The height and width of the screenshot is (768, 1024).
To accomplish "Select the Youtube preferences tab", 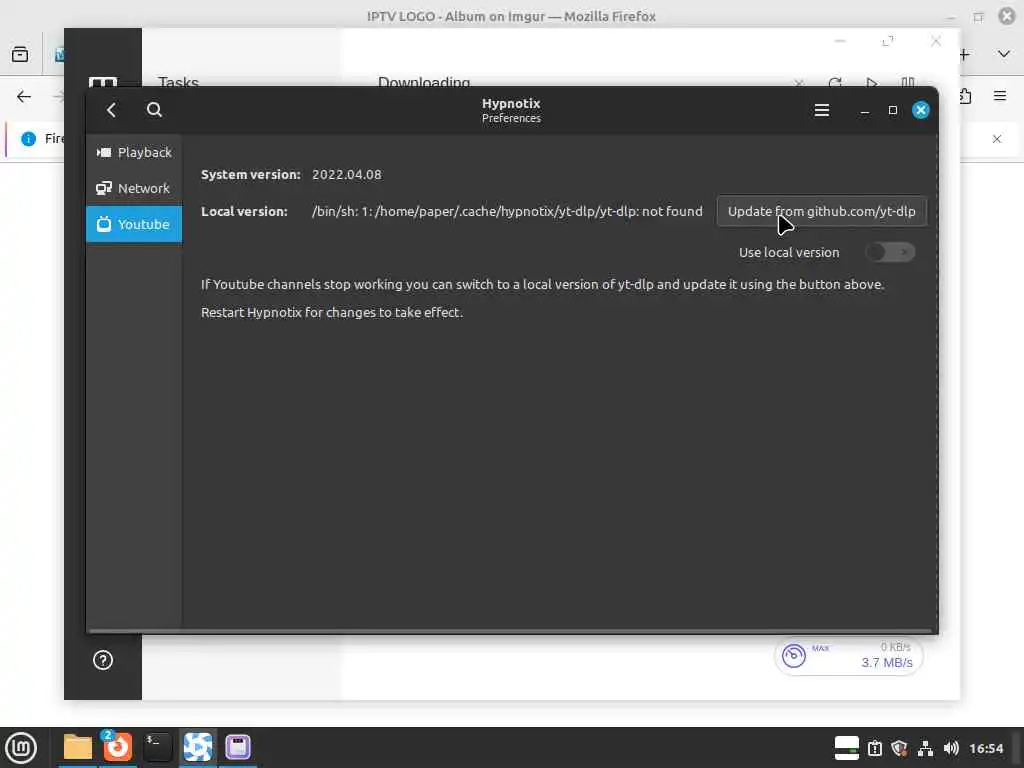I will (134, 224).
